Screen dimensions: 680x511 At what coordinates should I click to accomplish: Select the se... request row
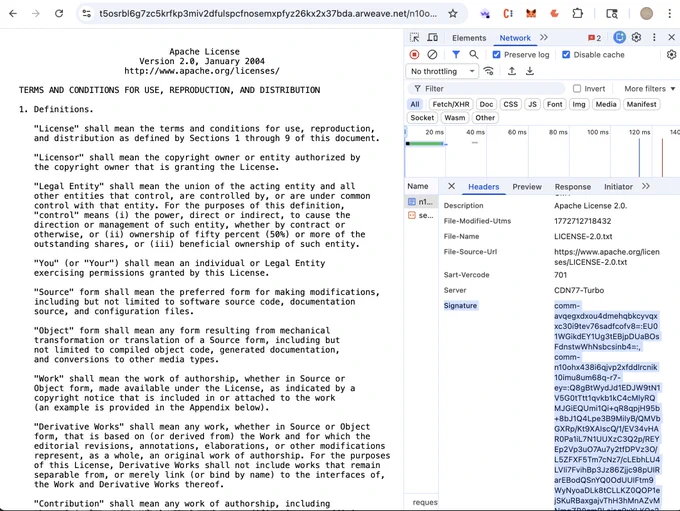[x=421, y=215]
